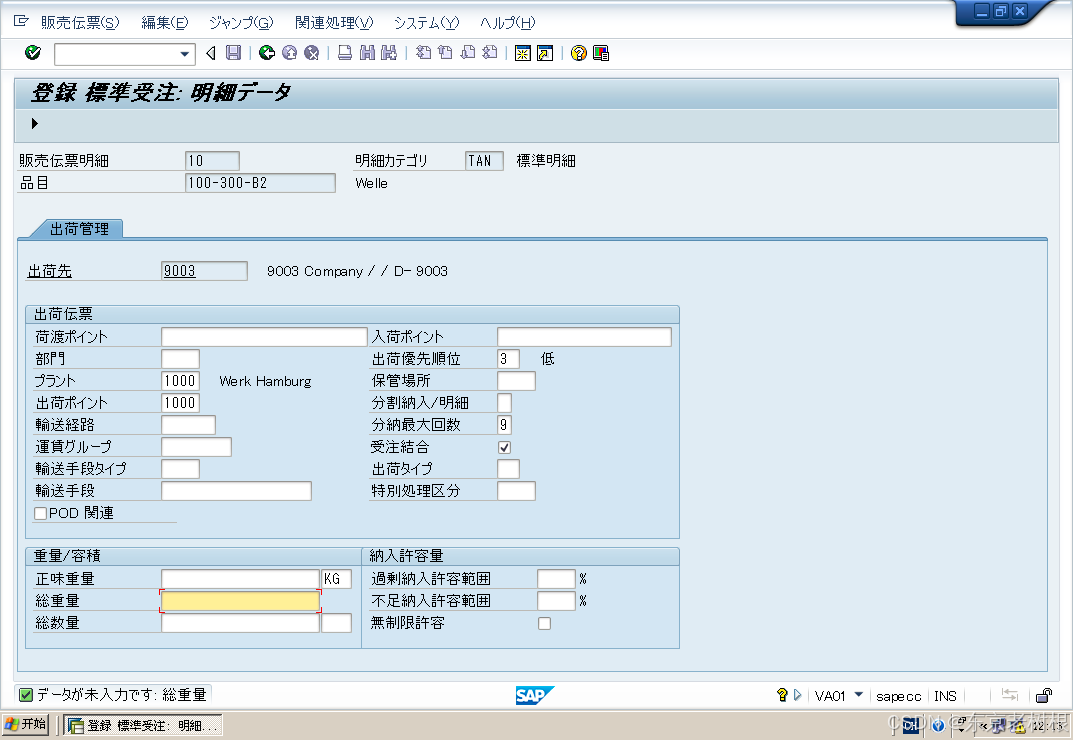The image size is (1073, 740).
Task: Click the Create New Session icon
Action: pyautogui.click(x=523, y=53)
